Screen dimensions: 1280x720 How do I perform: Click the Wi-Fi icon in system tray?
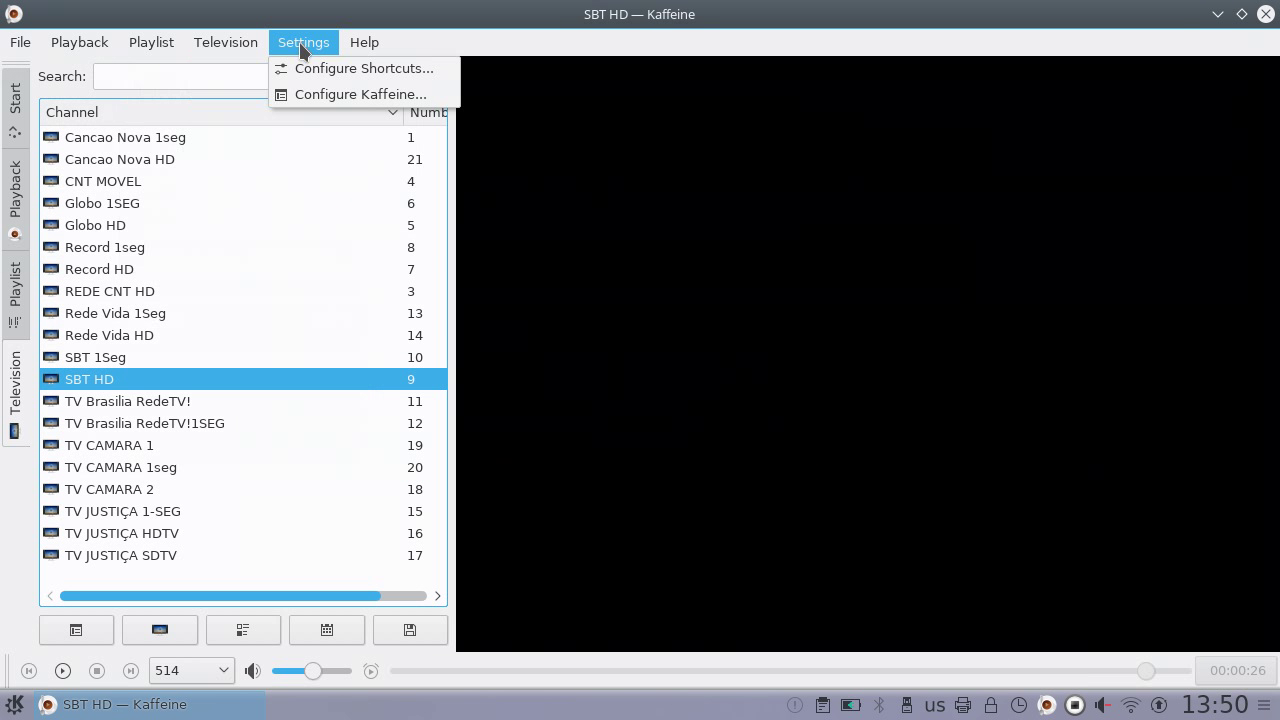(1131, 705)
